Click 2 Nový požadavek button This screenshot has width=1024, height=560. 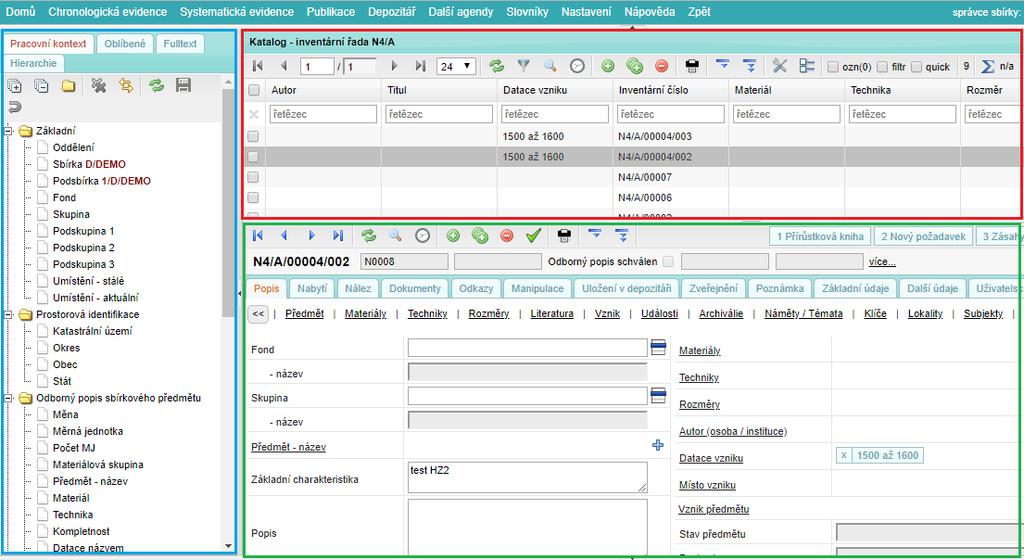tap(923, 236)
